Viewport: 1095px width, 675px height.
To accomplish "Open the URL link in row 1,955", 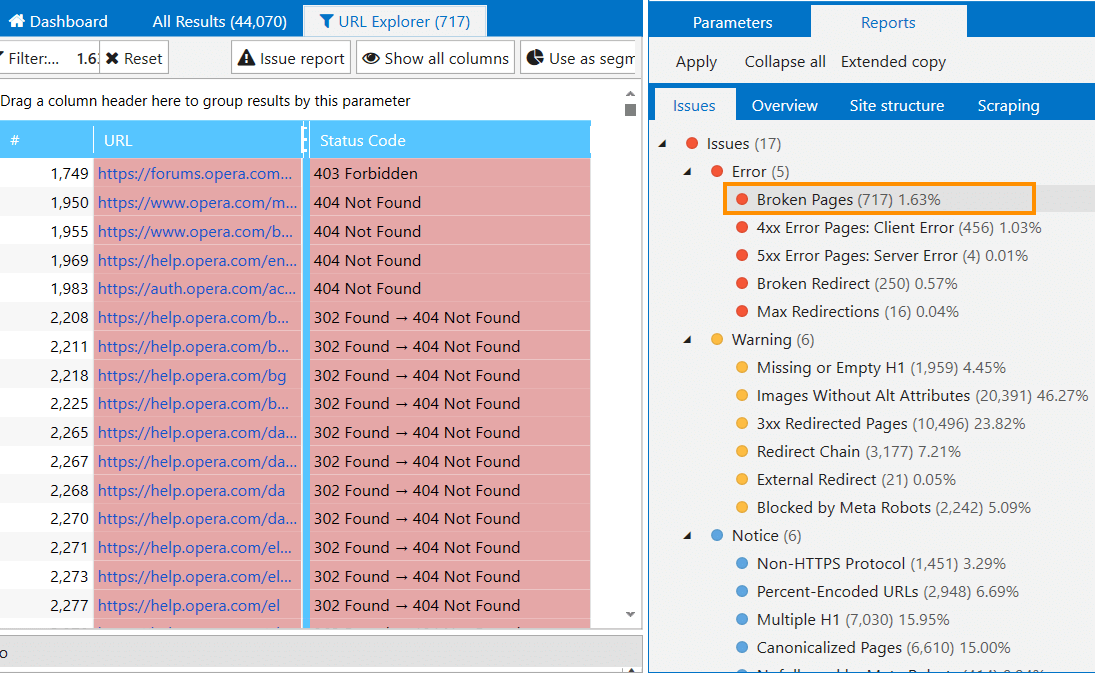I will click(195, 231).
